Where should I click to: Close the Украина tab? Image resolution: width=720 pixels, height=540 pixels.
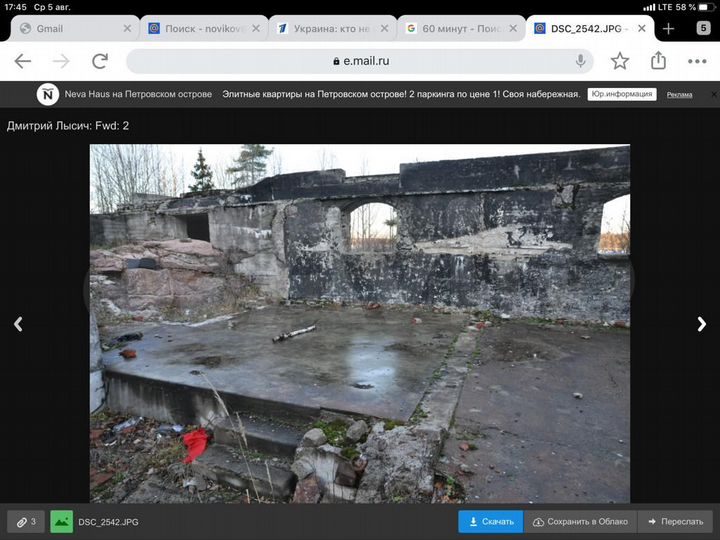(384, 28)
